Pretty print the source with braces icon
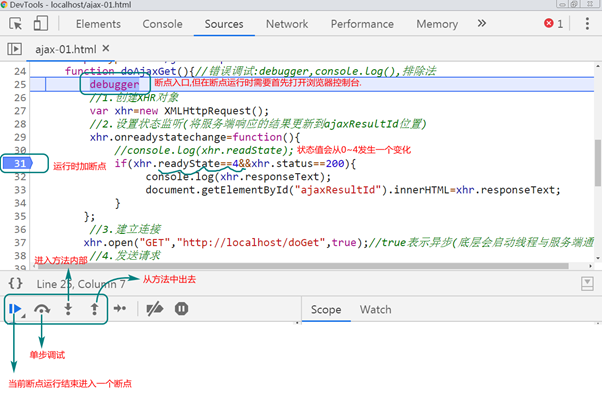The image size is (602, 407). coord(16,283)
